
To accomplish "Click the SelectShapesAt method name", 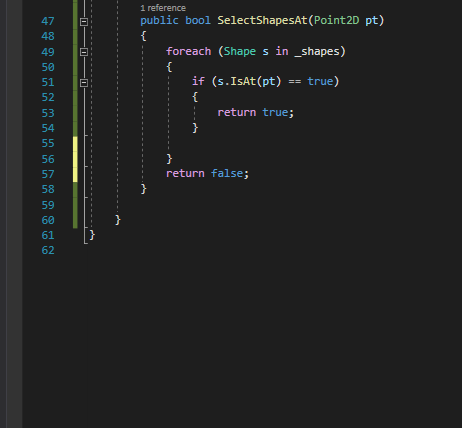I will point(262,20).
